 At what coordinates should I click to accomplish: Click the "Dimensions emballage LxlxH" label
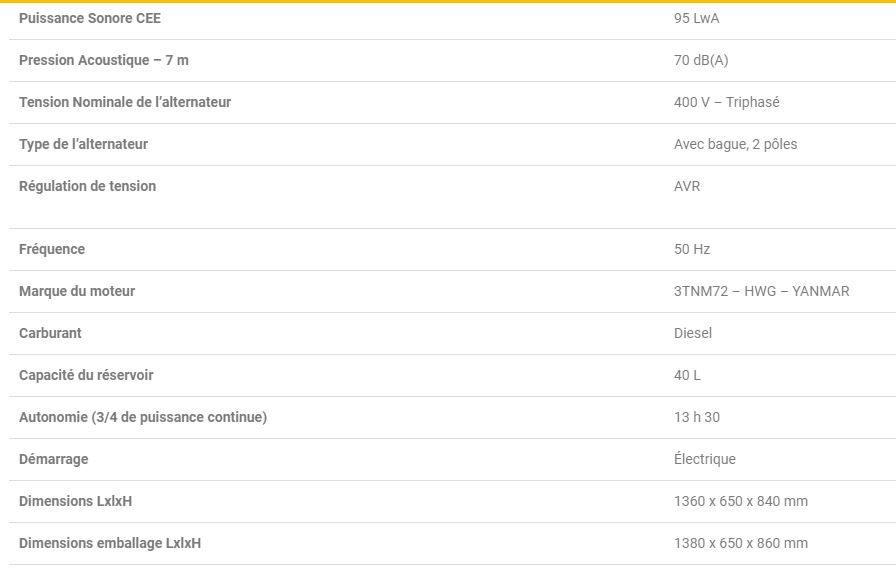point(110,543)
